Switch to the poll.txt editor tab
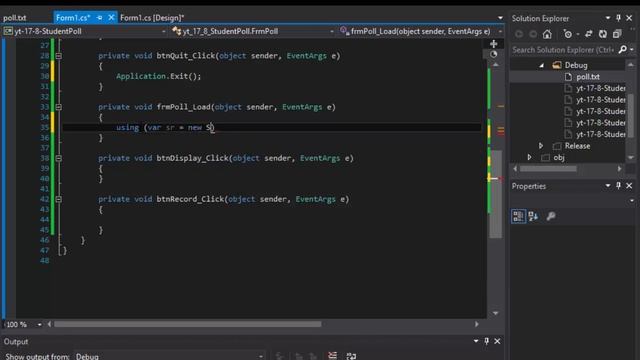Image resolution: width=640 pixels, height=360 pixels. tap(15, 18)
